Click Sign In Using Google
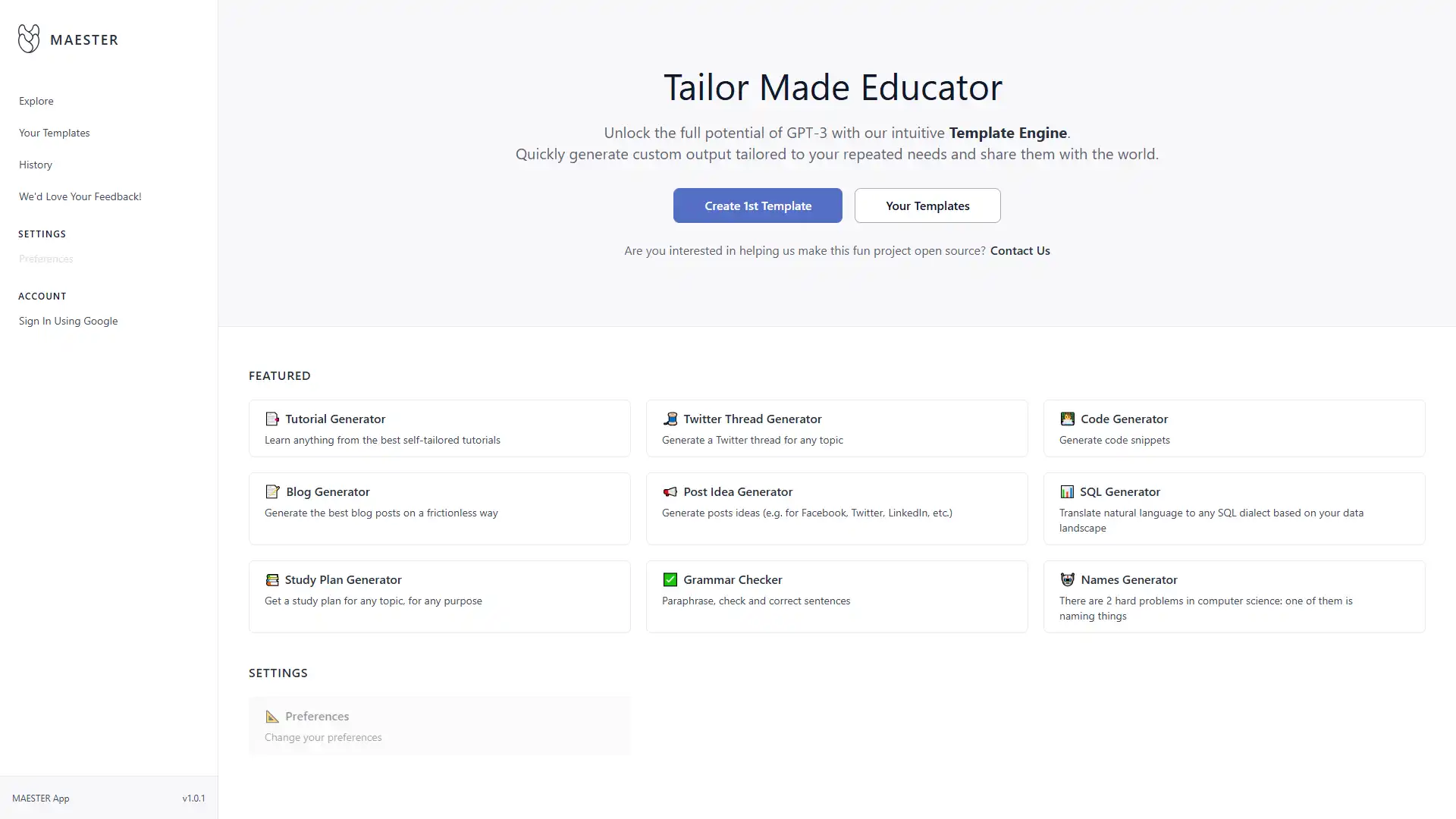 (x=67, y=320)
